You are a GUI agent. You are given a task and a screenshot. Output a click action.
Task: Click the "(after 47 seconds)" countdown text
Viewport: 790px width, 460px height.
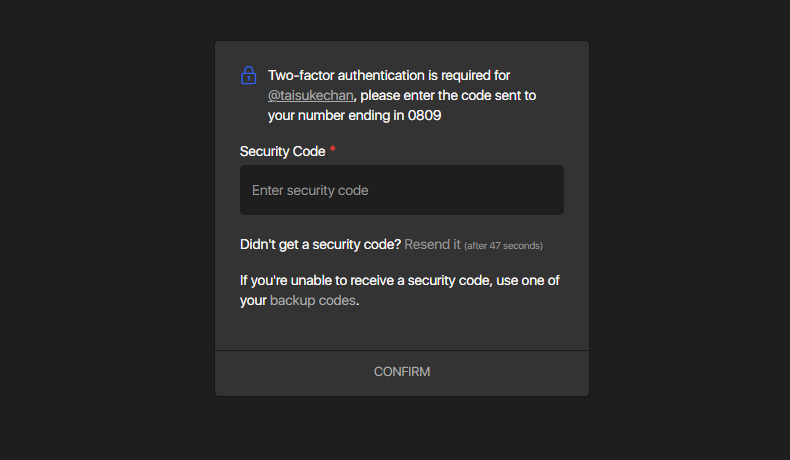pyautogui.click(x=503, y=245)
